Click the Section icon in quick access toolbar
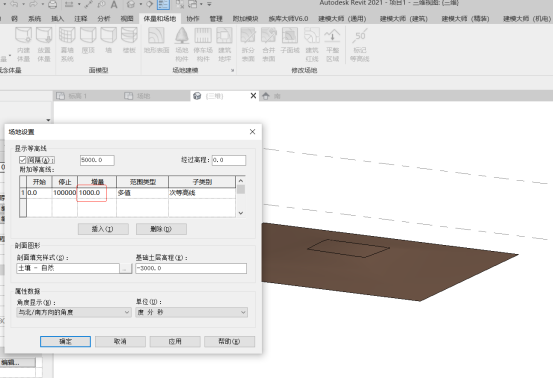 click(x=150, y=4)
